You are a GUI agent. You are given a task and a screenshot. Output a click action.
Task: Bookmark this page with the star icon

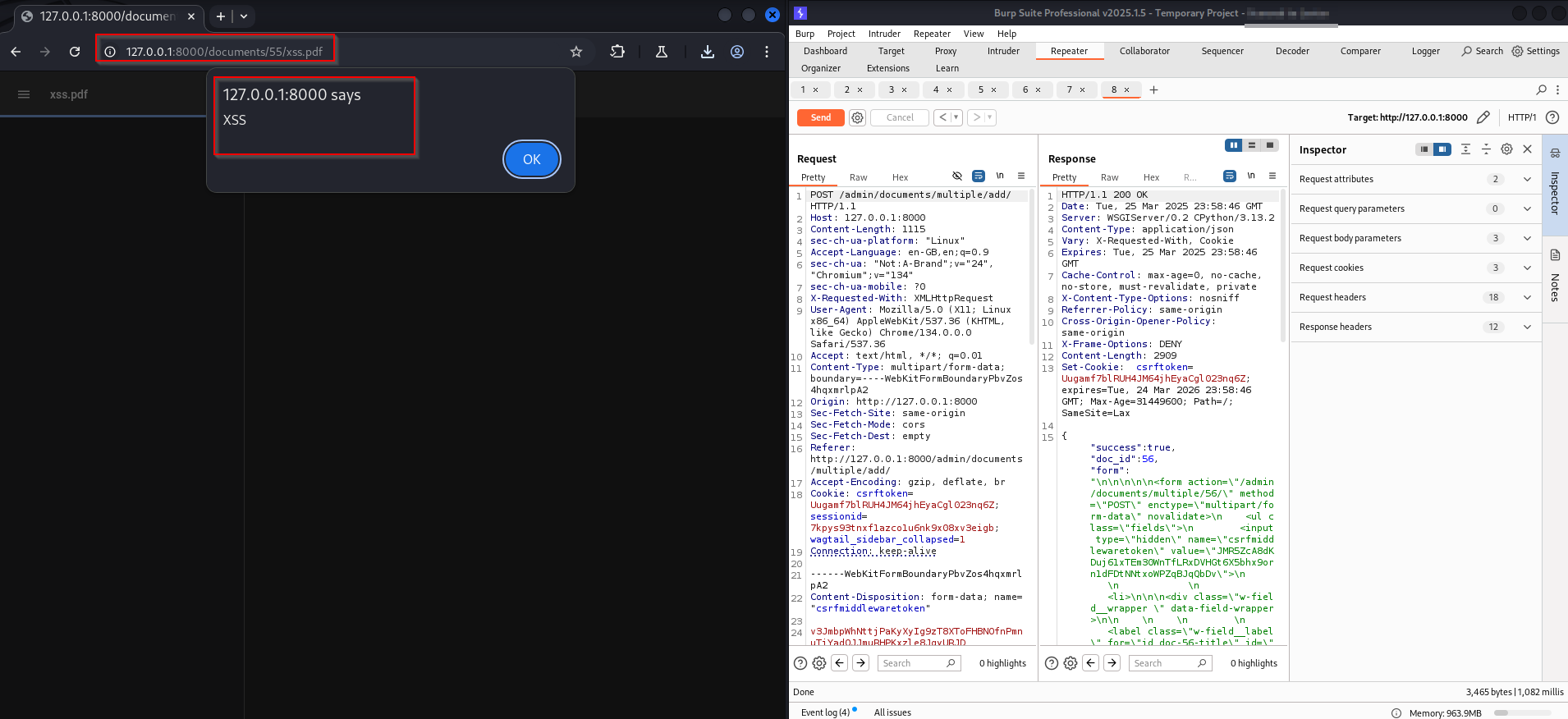(576, 52)
